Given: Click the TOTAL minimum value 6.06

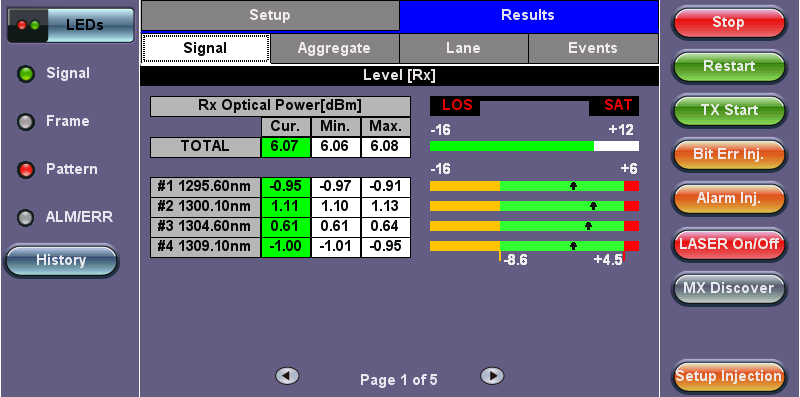Looking at the screenshot, I should (336, 147).
